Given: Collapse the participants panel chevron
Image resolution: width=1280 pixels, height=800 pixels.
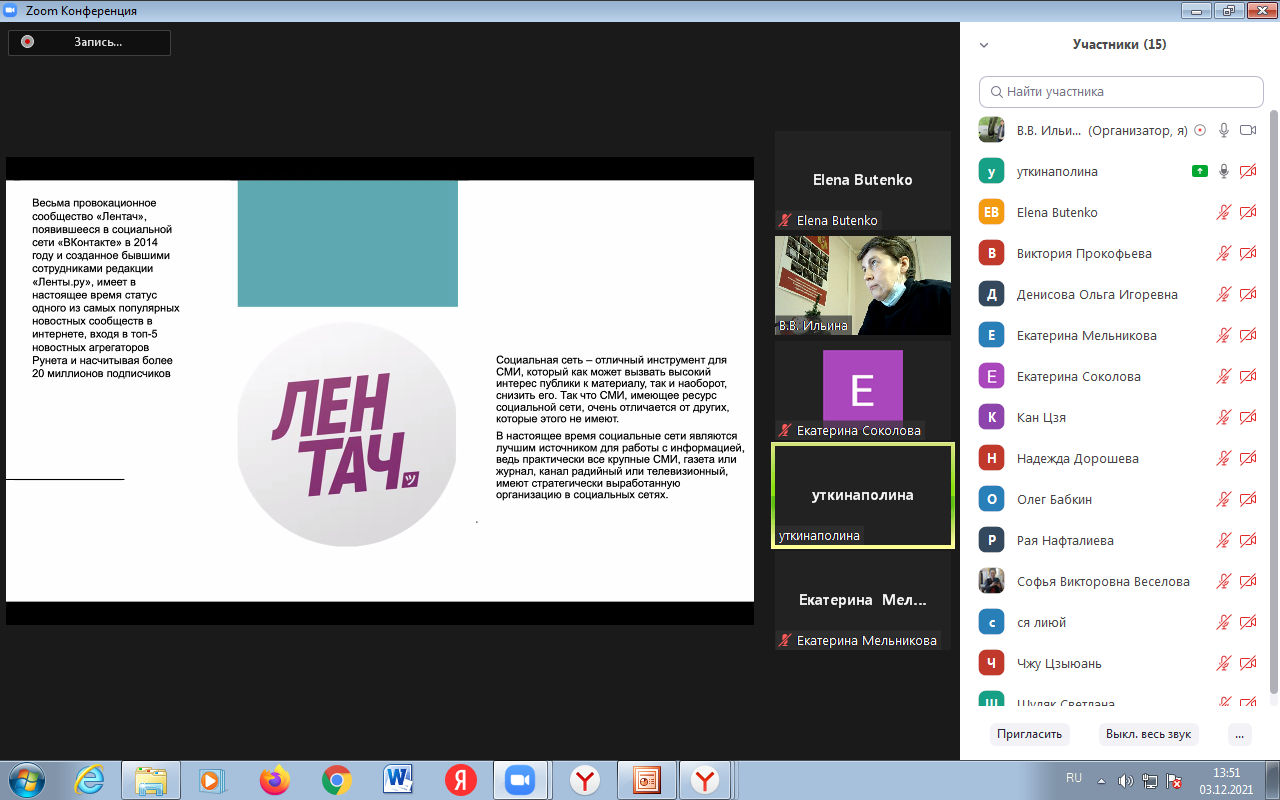Looking at the screenshot, I should pos(984,45).
